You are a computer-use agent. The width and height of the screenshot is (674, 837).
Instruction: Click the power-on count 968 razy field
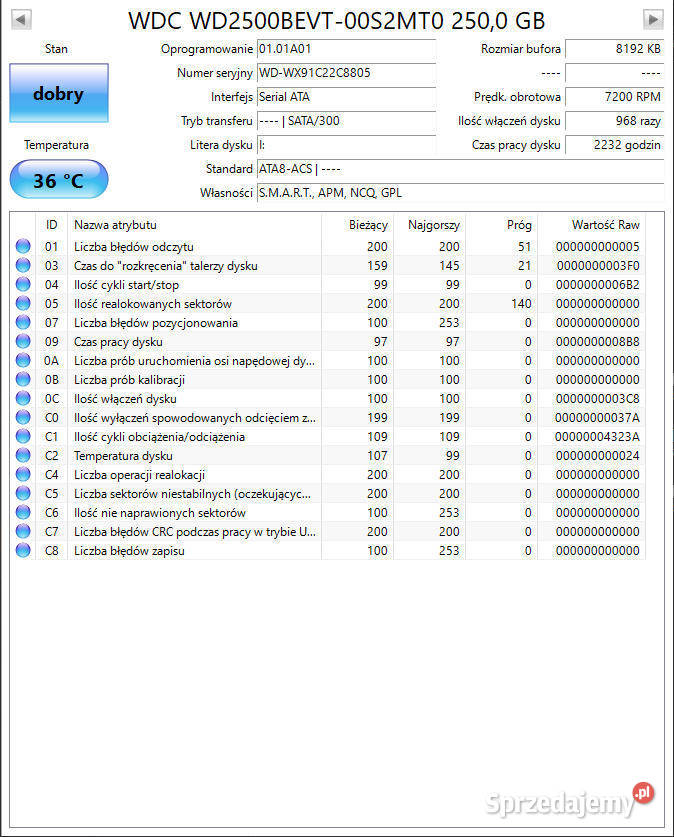614,121
